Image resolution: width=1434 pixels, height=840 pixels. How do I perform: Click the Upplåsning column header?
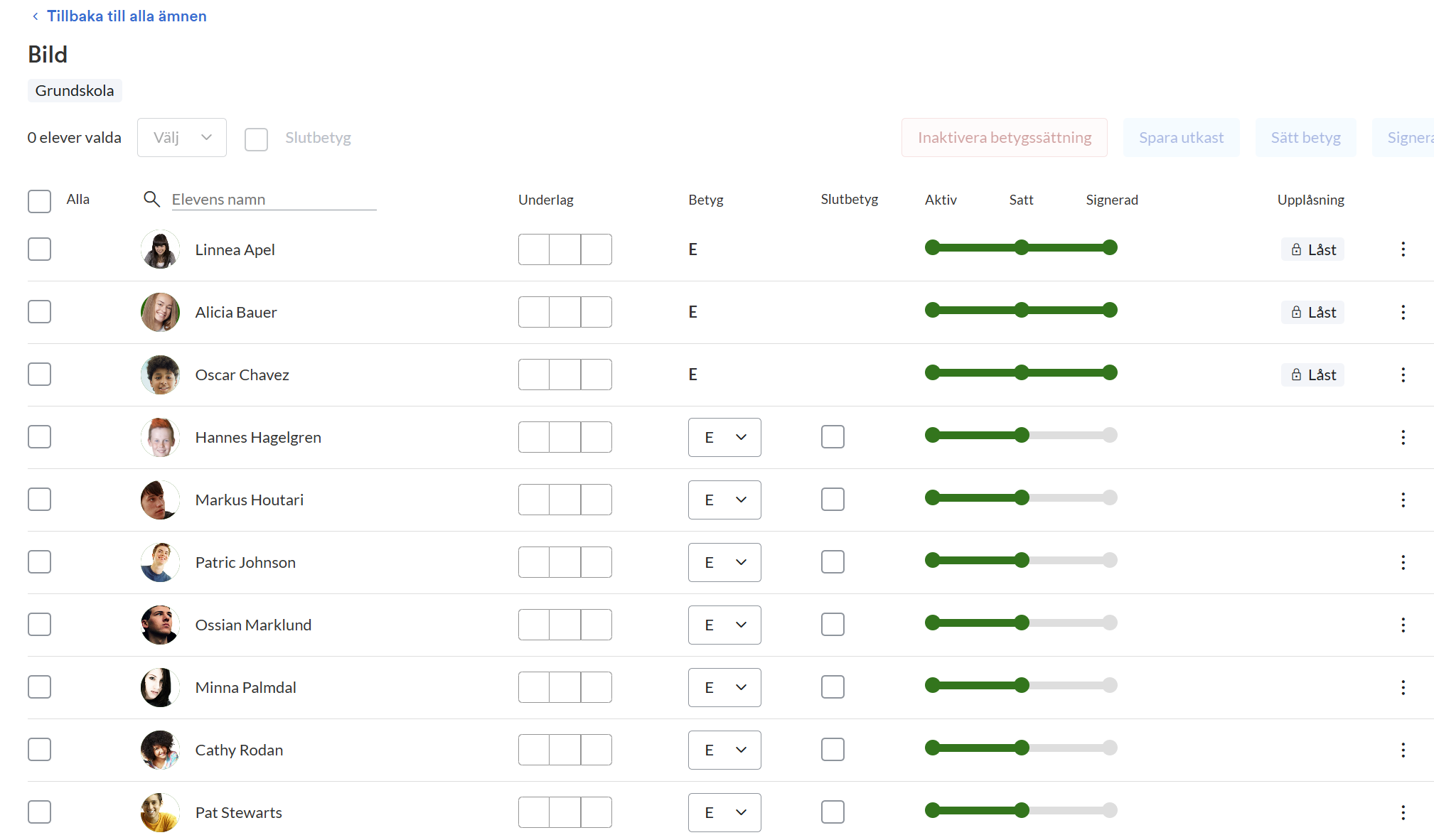1310,200
